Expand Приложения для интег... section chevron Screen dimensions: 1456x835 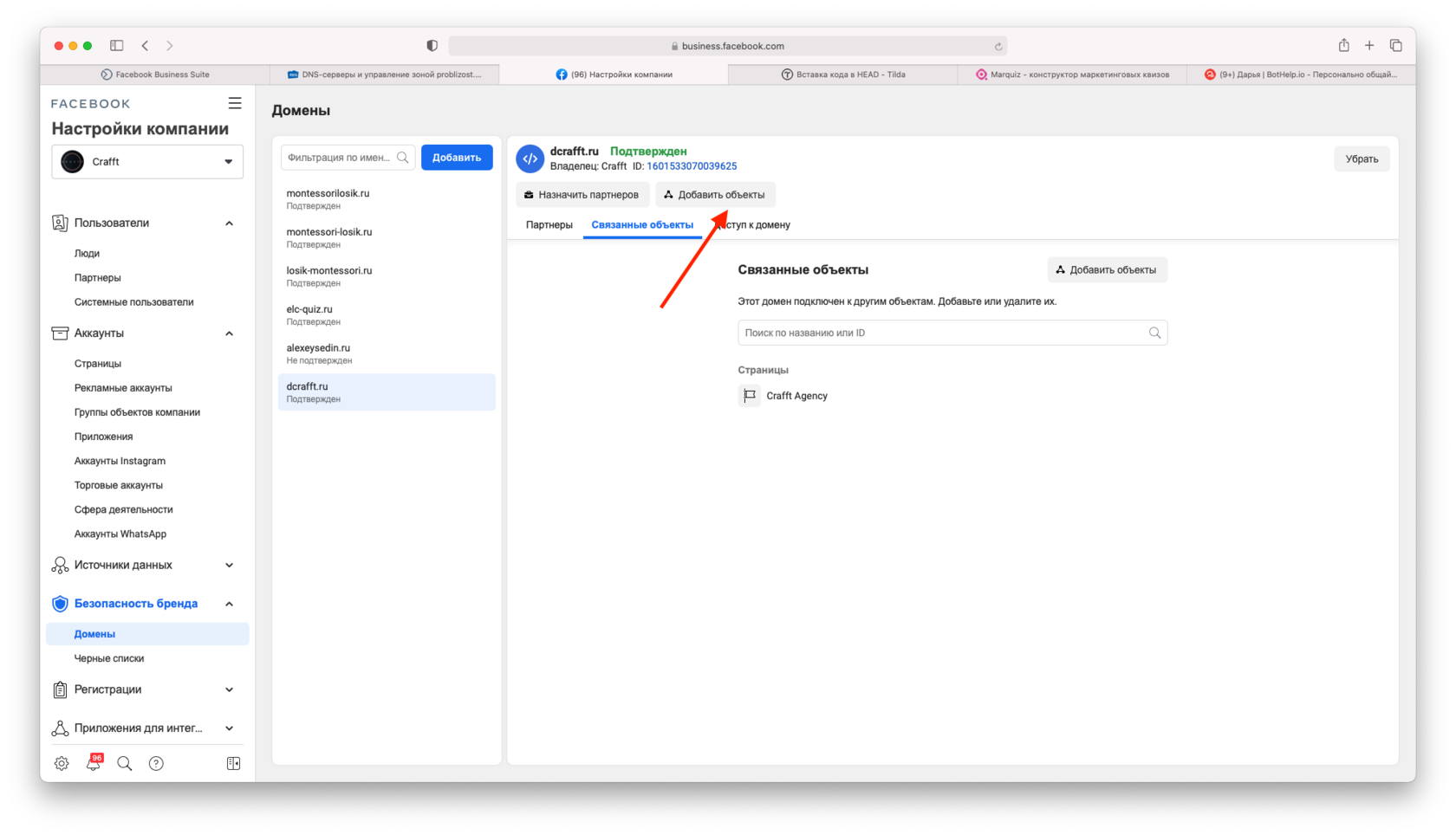[230, 728]
